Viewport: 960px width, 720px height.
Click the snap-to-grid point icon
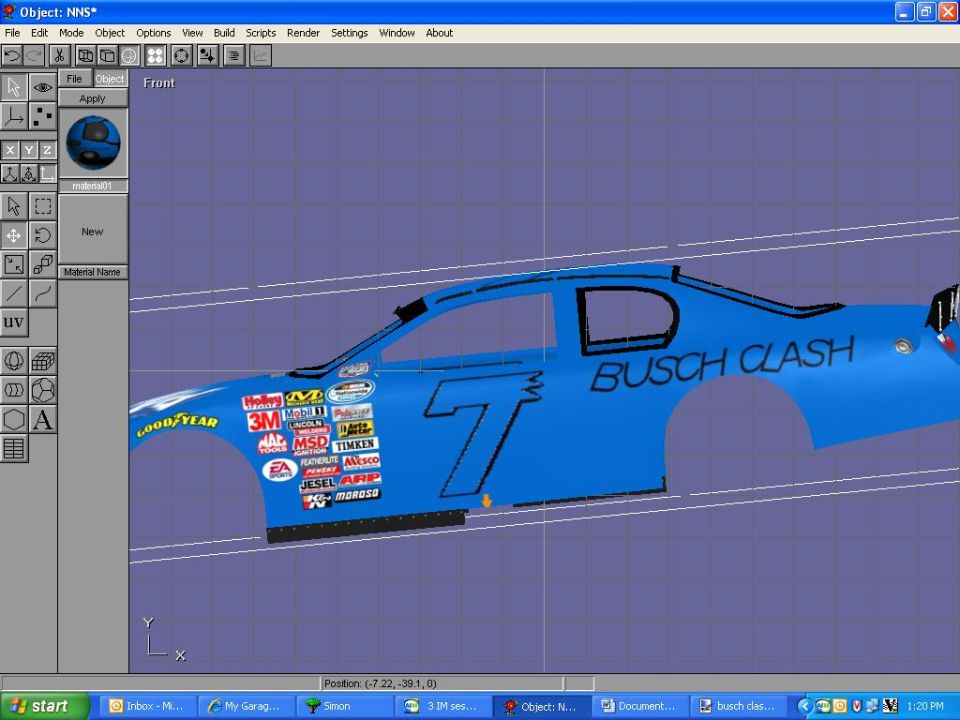click(x=208, y=56)
